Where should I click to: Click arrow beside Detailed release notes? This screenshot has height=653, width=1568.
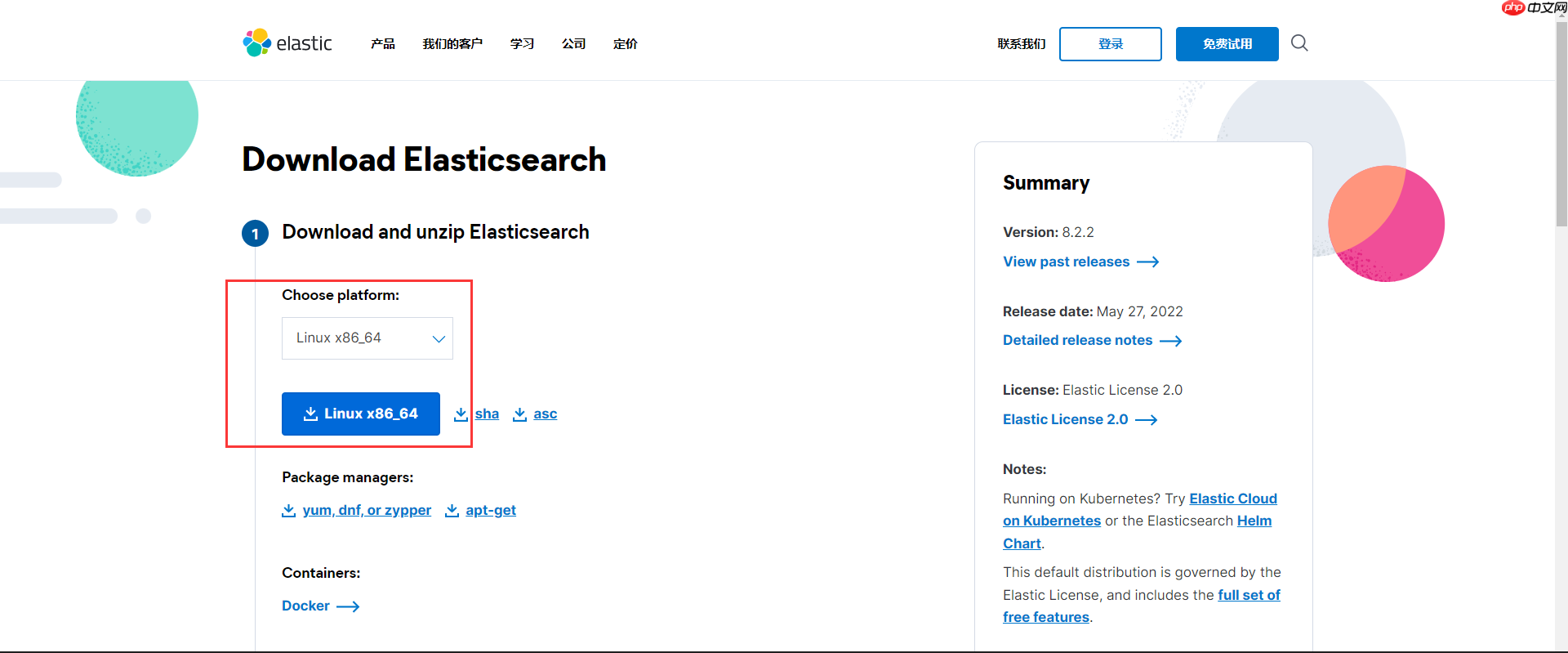pyautogui.click(x=1171, y=341)
